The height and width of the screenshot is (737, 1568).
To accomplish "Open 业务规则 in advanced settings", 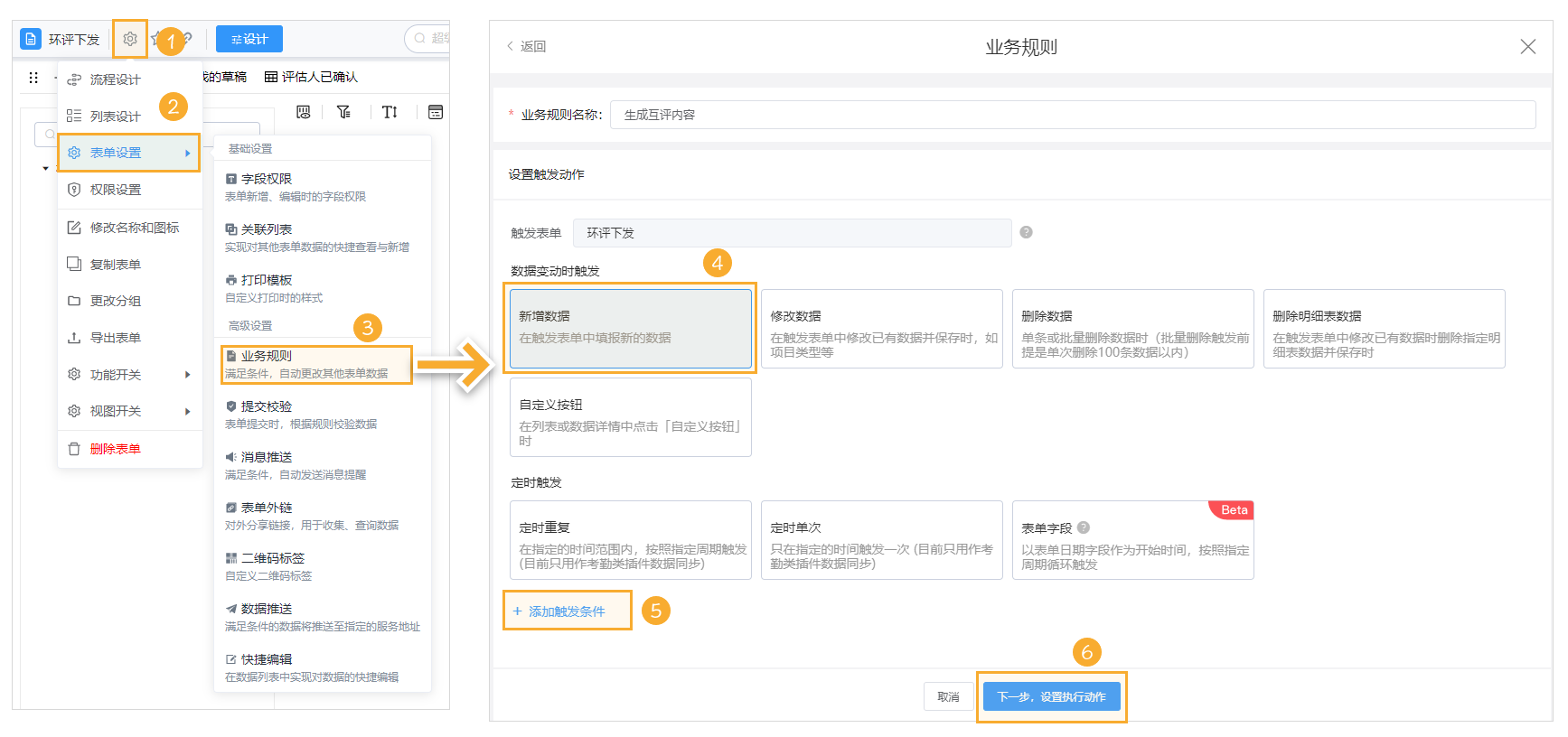I will tap(316, 364).
